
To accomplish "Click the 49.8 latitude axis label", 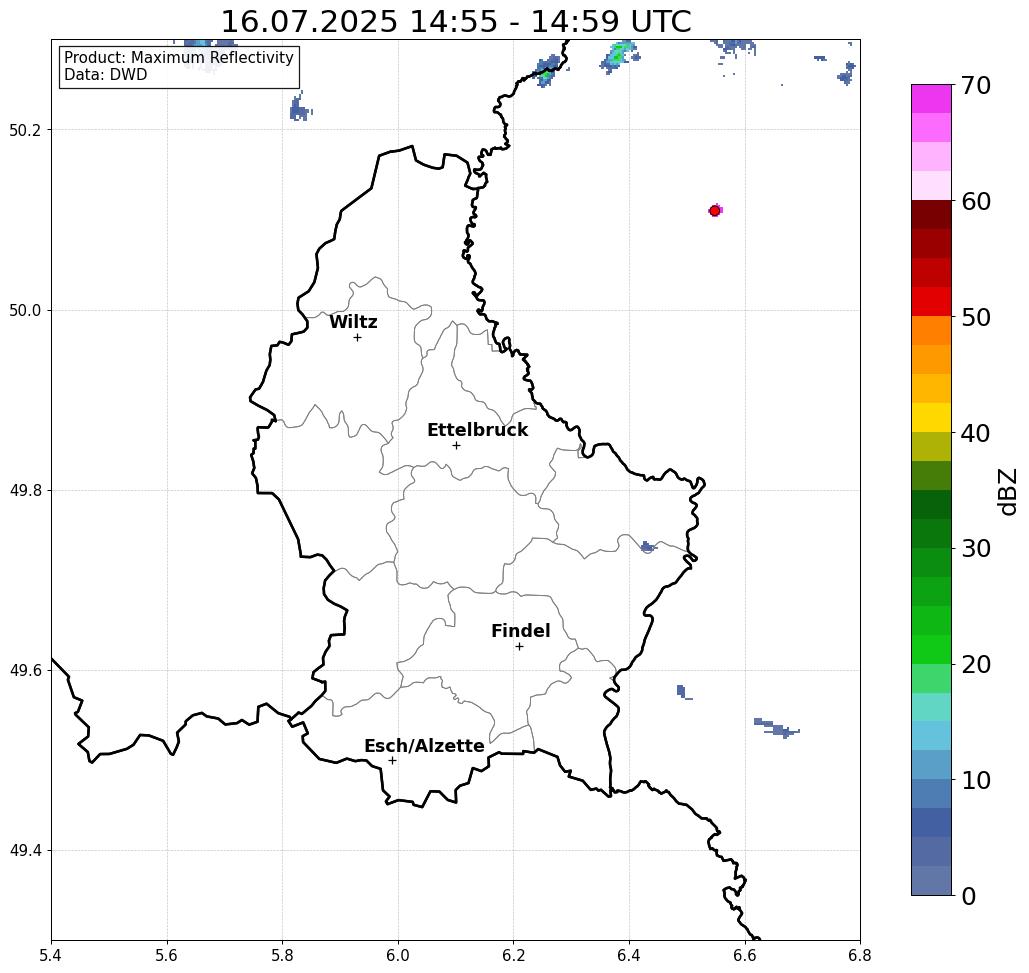I will [x=25, y=491].
